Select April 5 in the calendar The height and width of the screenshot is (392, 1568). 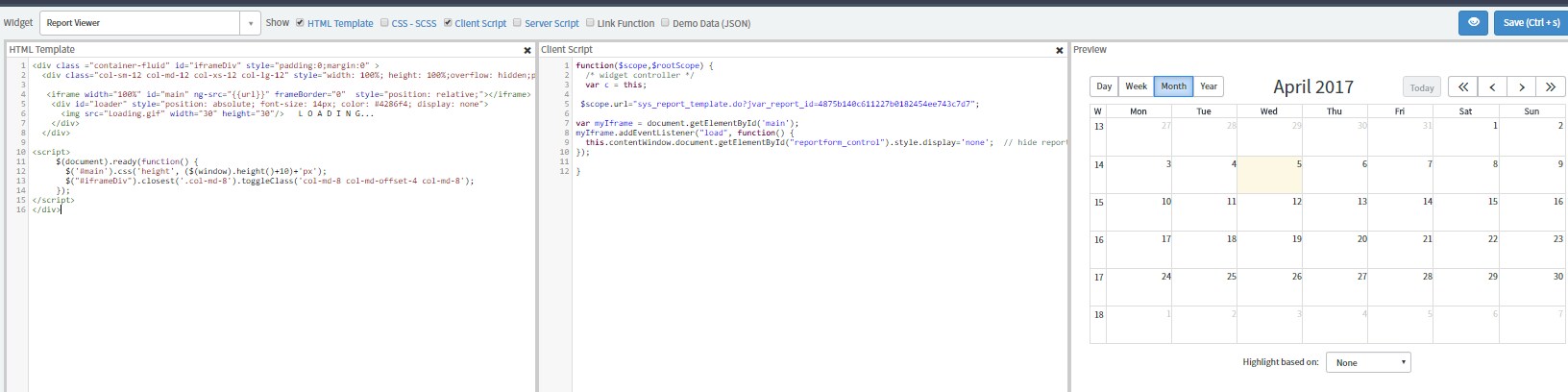[1269, 175]
